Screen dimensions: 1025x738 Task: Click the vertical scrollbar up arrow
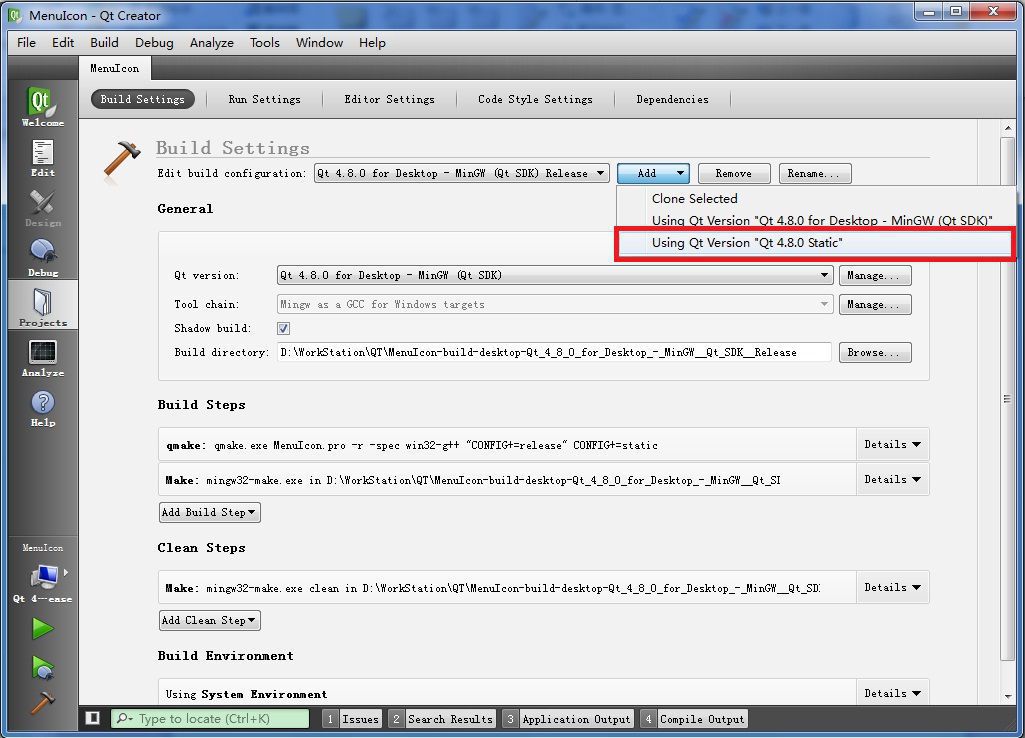1007,128
